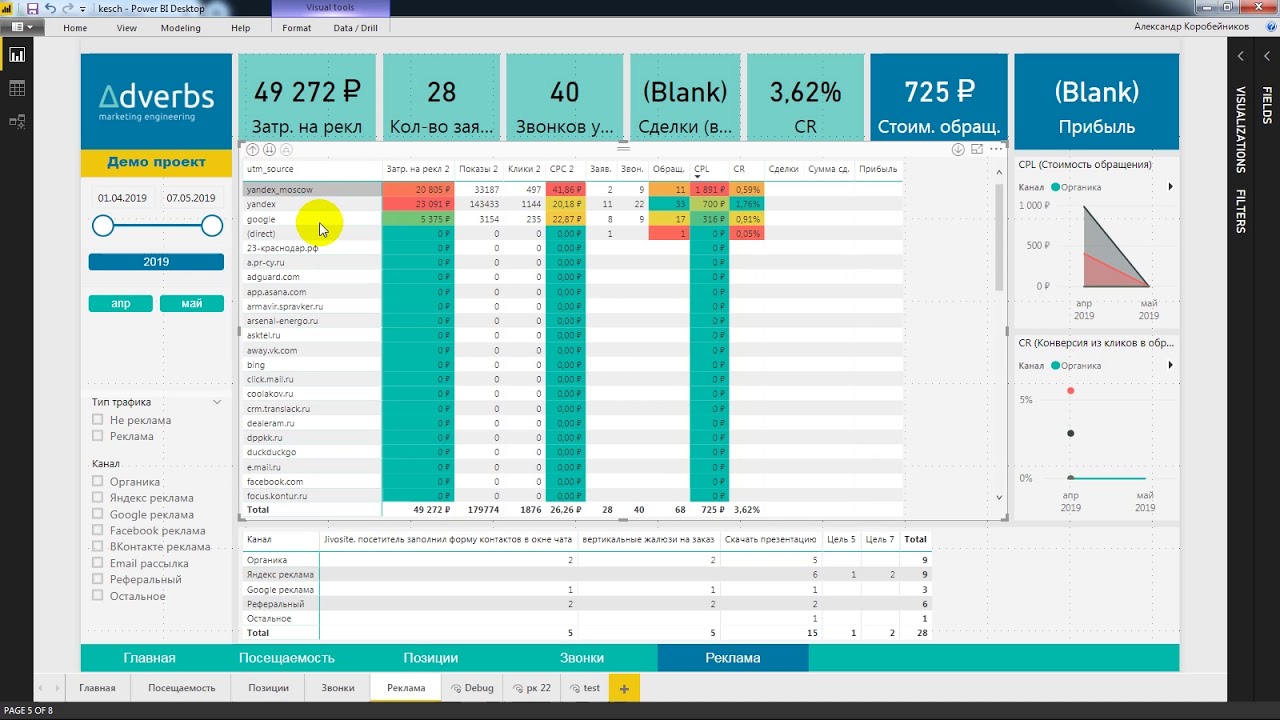Viewport: 1280px width, 720px height.
Task: Open the Help ribbon tab
Action: point(241,28)
